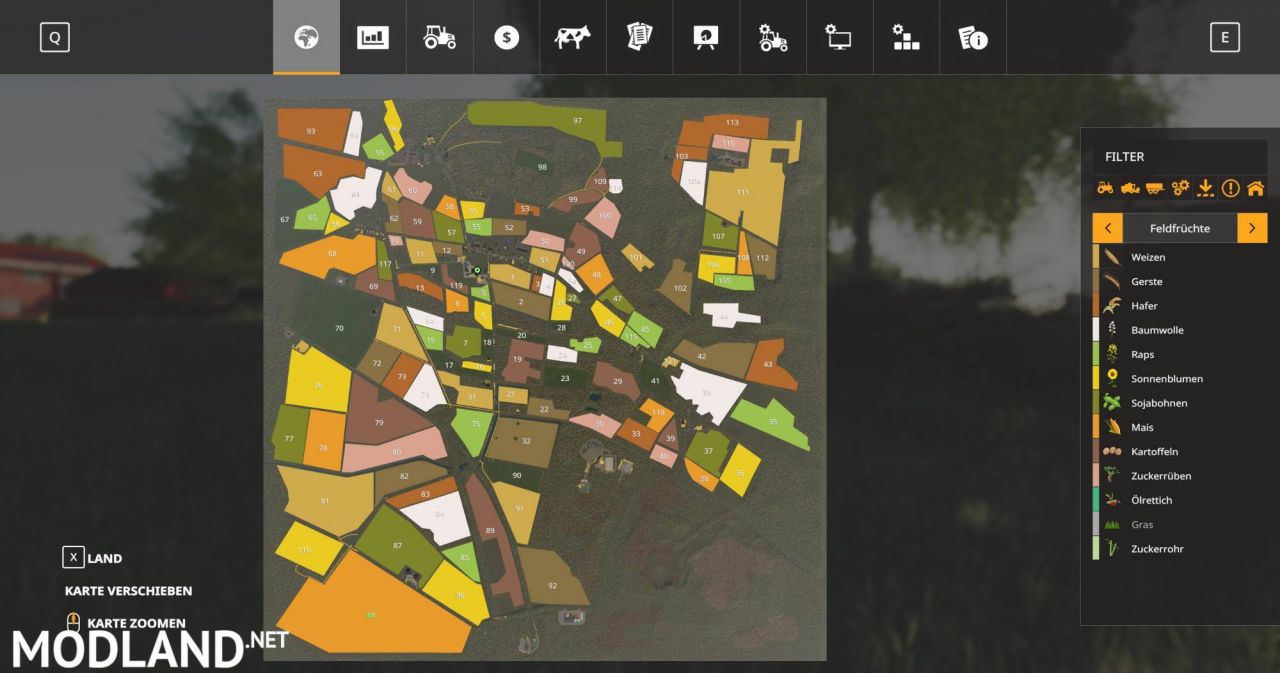
Task: Open the tractor game settings tab
Action: point(773,37)
